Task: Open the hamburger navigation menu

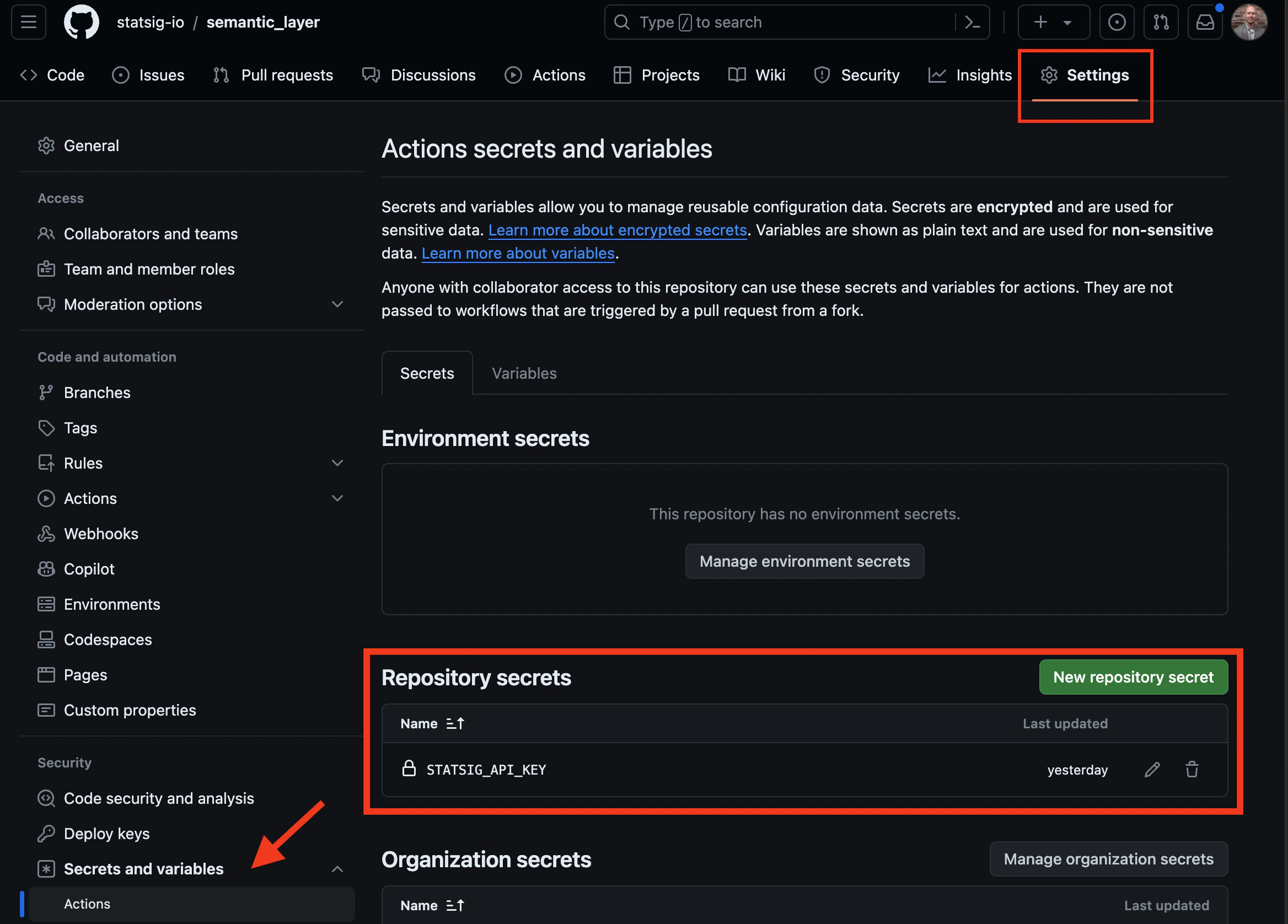Action: click(28, 22)
